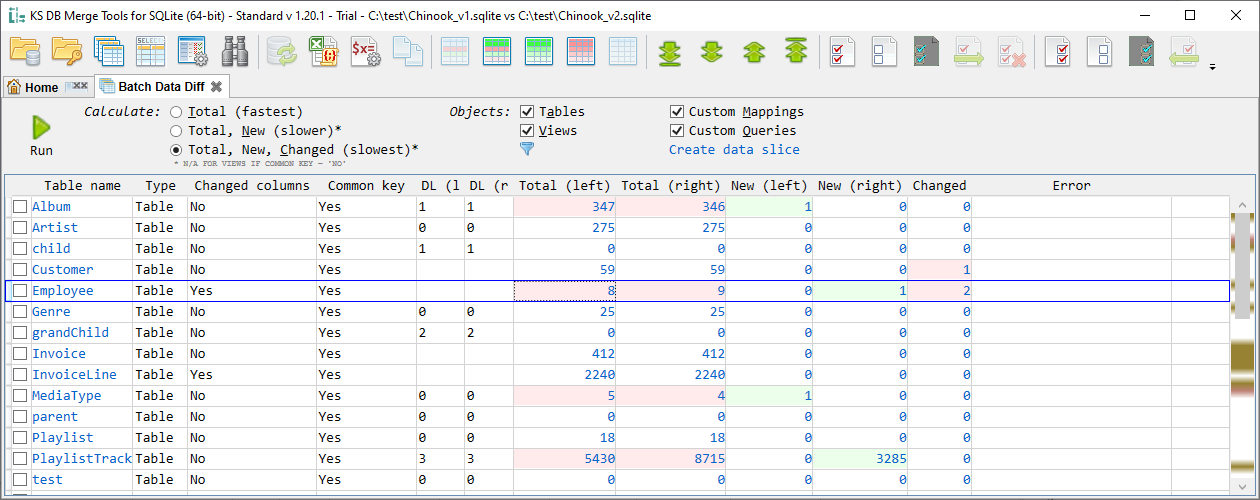Open the grandChild table link
Image resolution: width=1260 pixels, height=500 pixels.
pos(70,333)
